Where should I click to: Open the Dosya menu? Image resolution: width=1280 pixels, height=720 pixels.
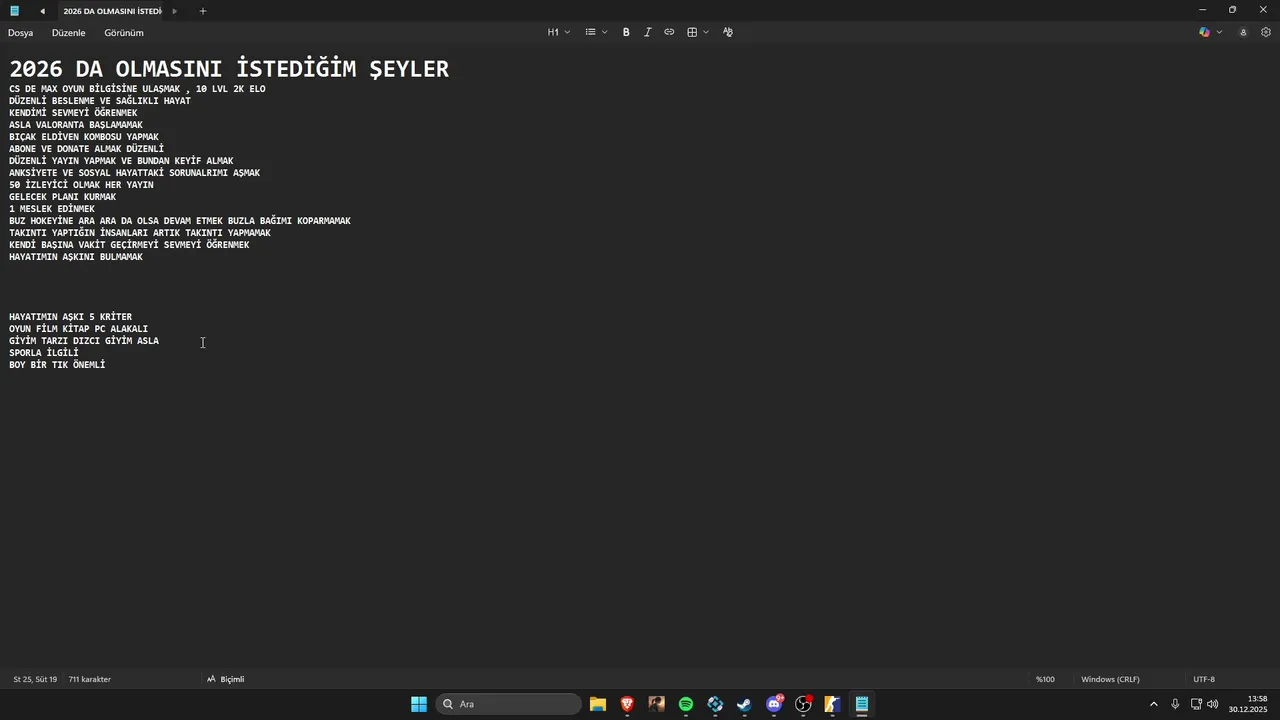coord(21,33)
